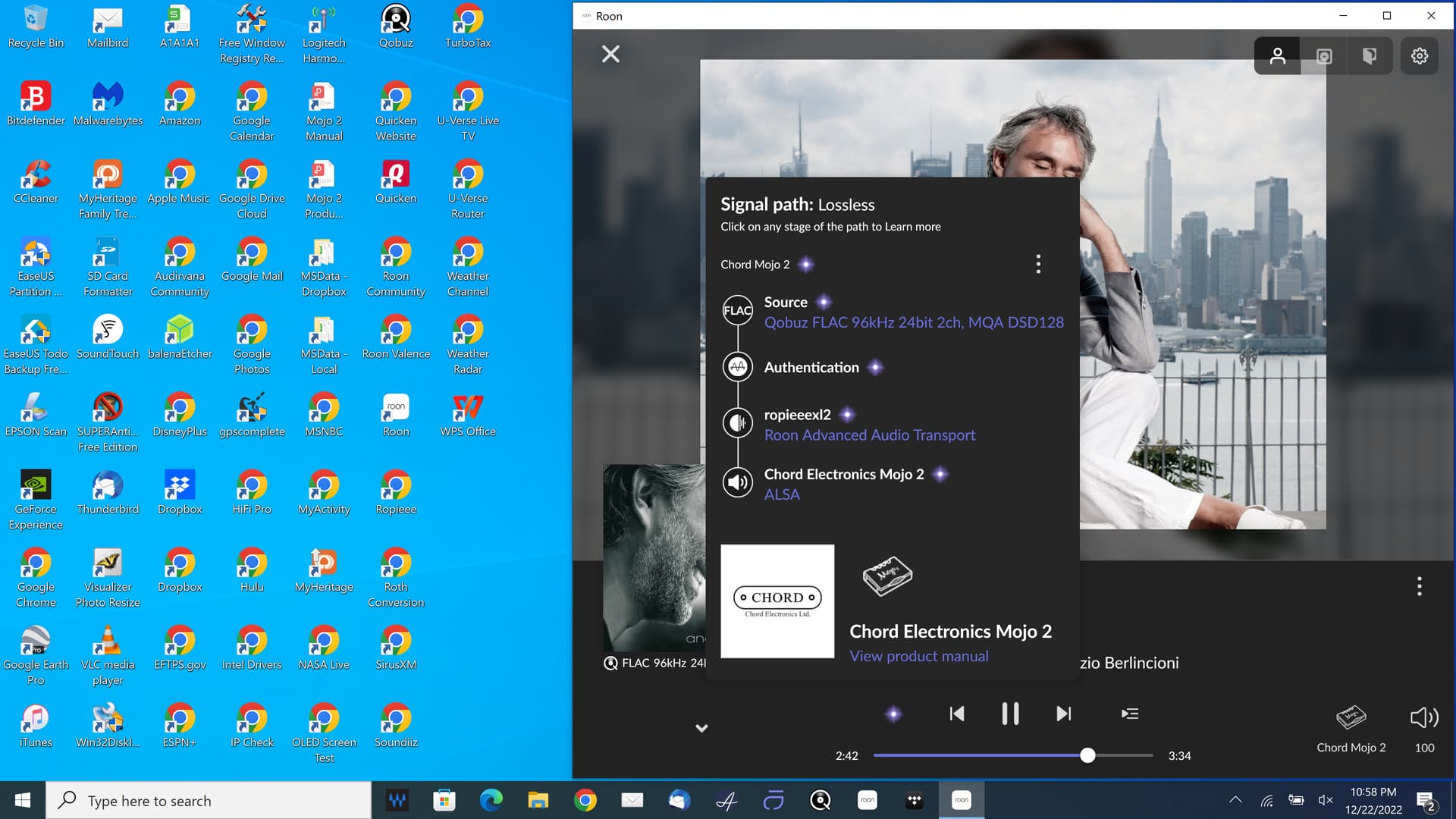Click the taskbar search box
Screen dimensions: 1456x819
pyautogui.click(x=209, y=800)
